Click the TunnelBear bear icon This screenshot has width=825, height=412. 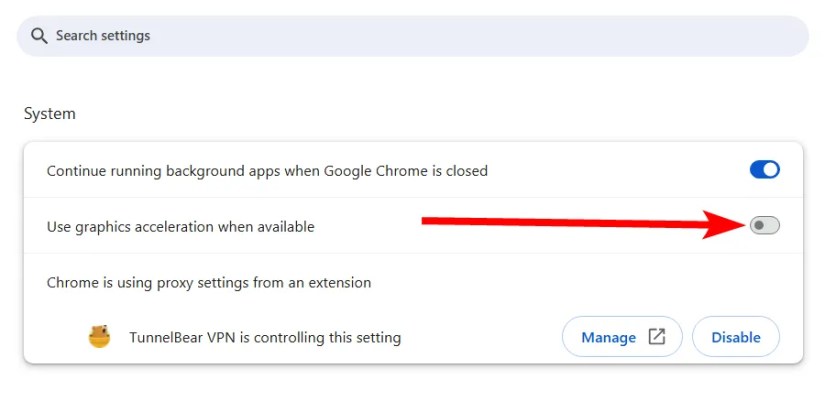pyautogui.click(x=99, y=337)
